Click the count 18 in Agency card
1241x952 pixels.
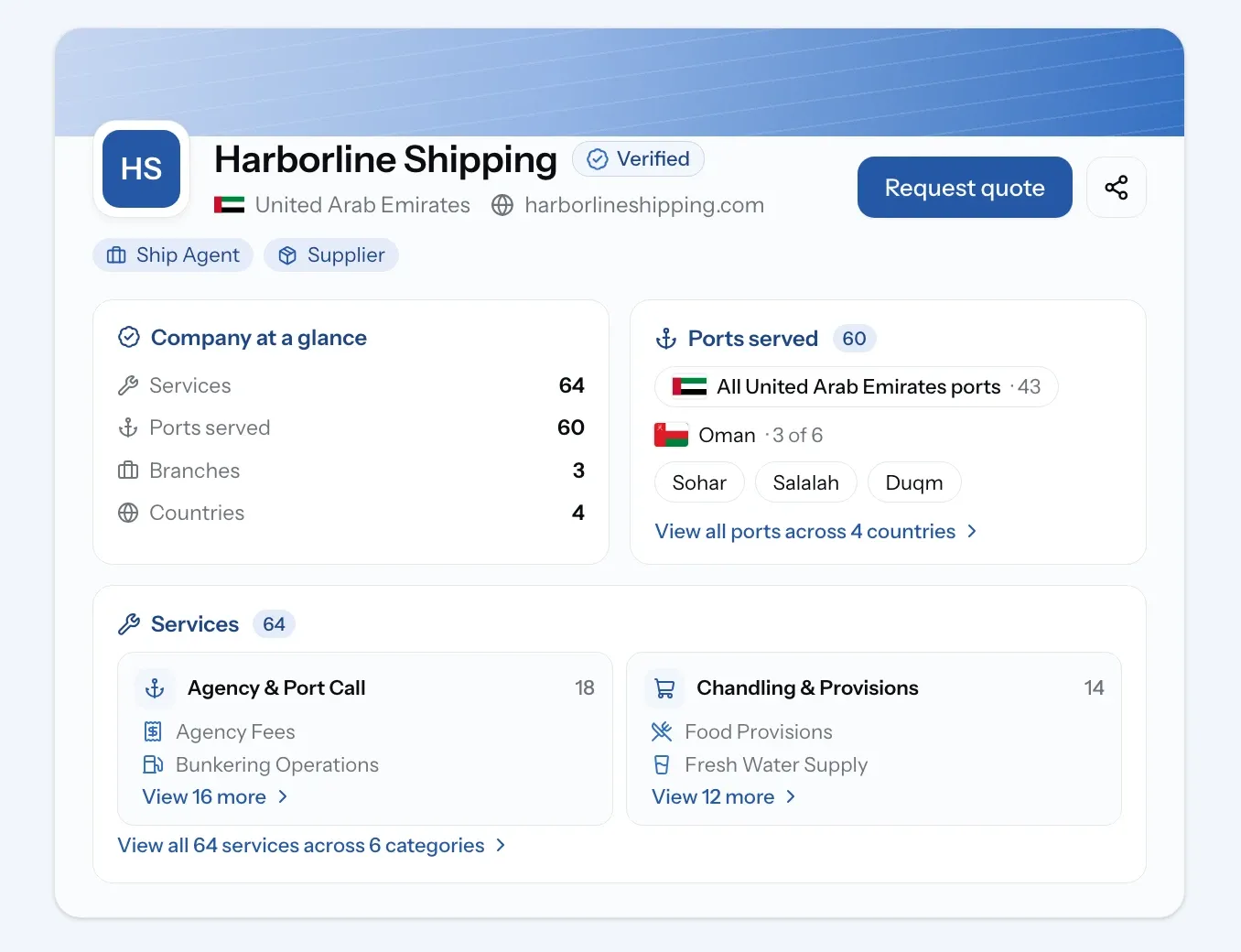tap(585, 687)
